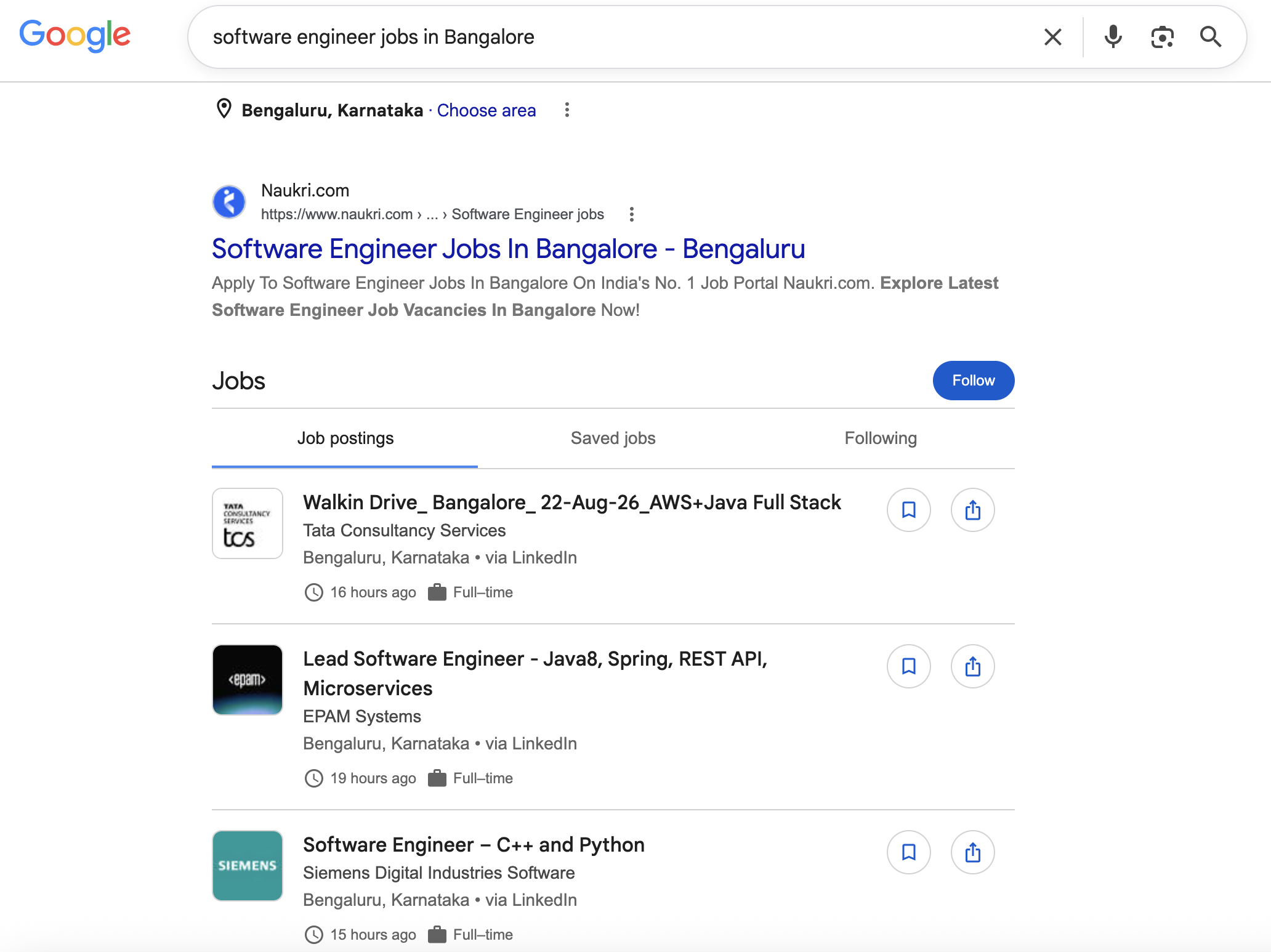Image resolution: width=1271 pixels, height=952 pixels.
Task: Save the Tata Consultancy Services job bookmark
Action: coord(909,510)
